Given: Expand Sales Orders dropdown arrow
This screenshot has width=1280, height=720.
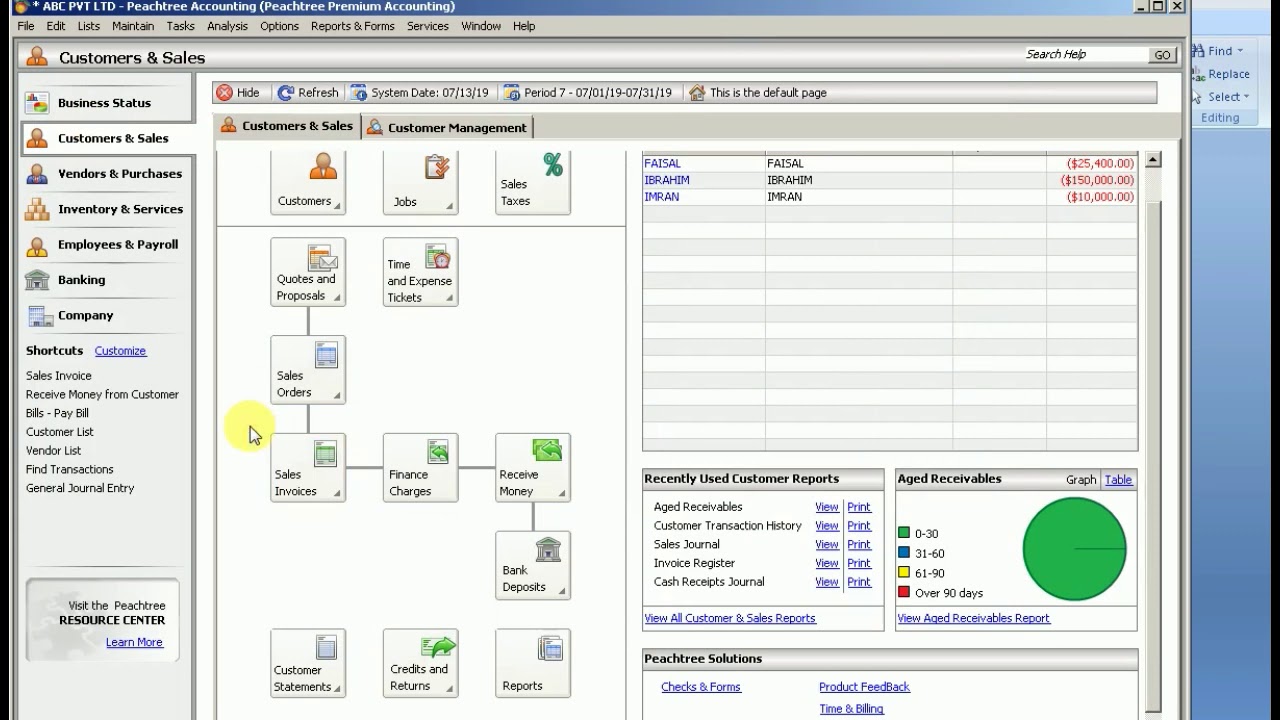Looking at the screenshot, I should 337,396.
